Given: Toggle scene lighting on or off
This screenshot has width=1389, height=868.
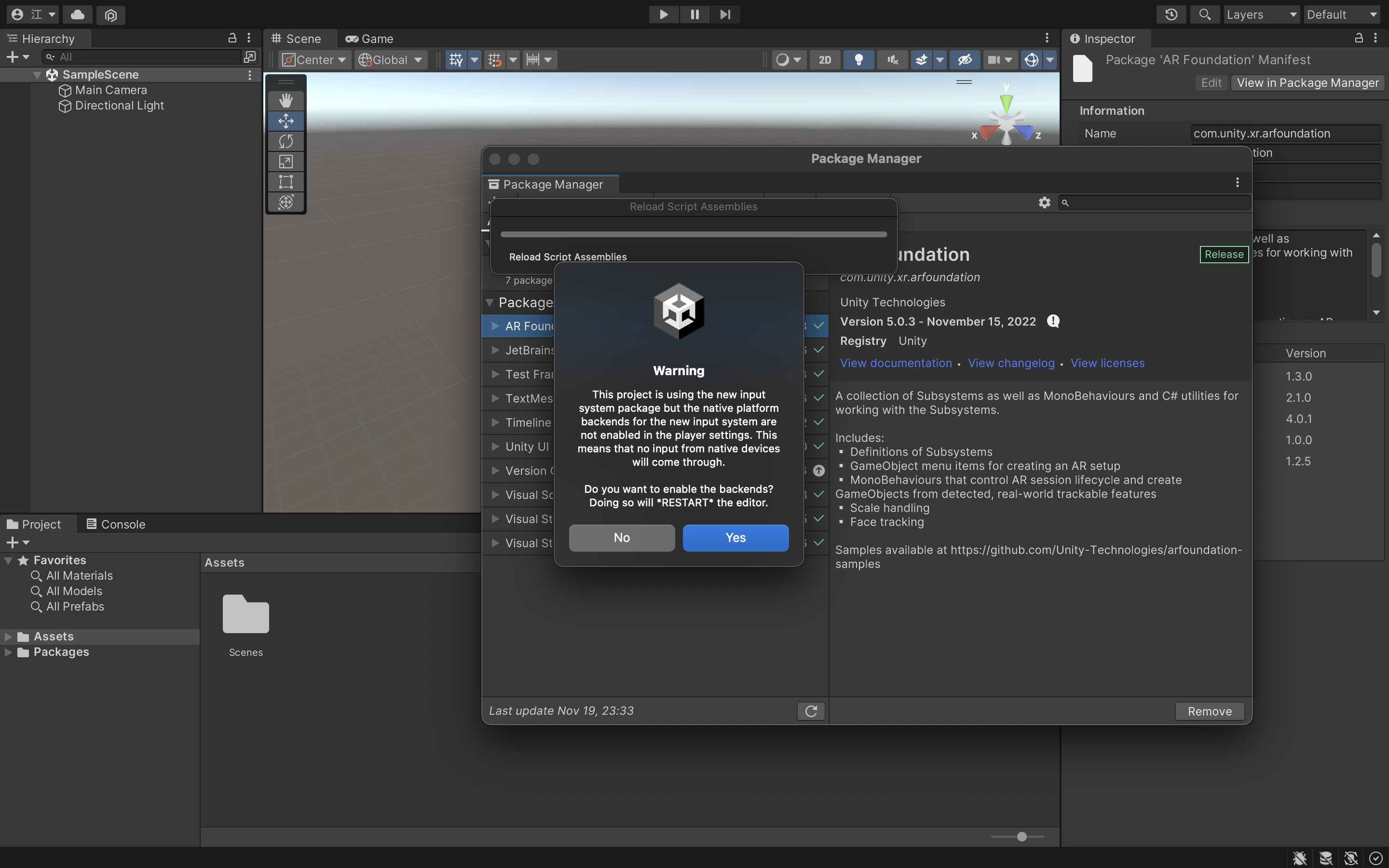Looking at the screenshot, I should click(858, 60).
